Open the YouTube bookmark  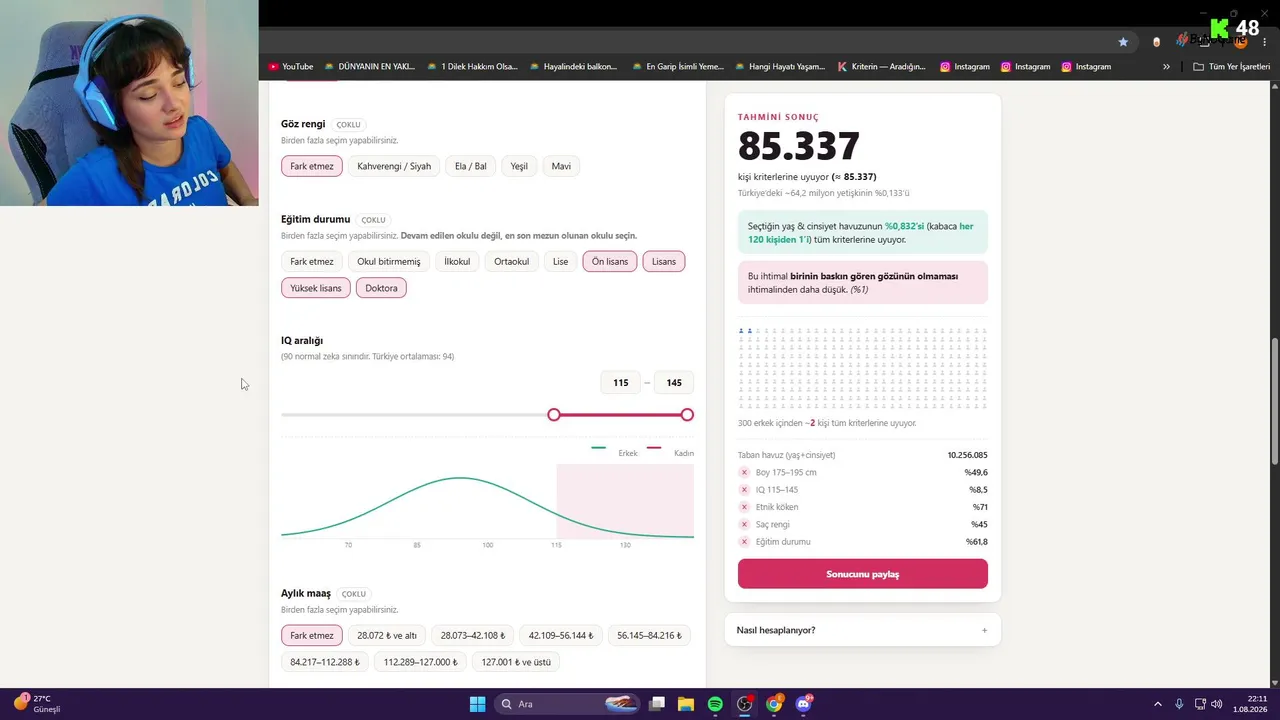tap(291, 67)
